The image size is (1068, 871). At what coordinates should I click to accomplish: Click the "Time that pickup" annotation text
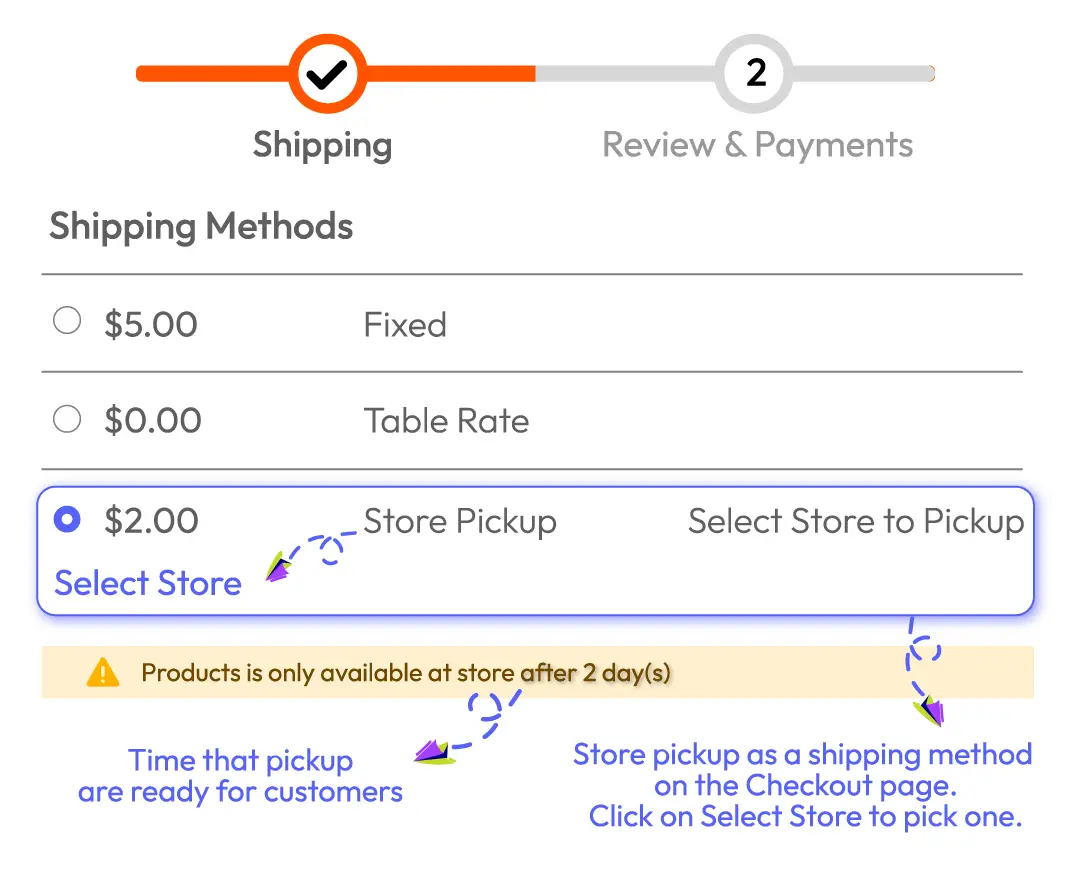(240, 760)
